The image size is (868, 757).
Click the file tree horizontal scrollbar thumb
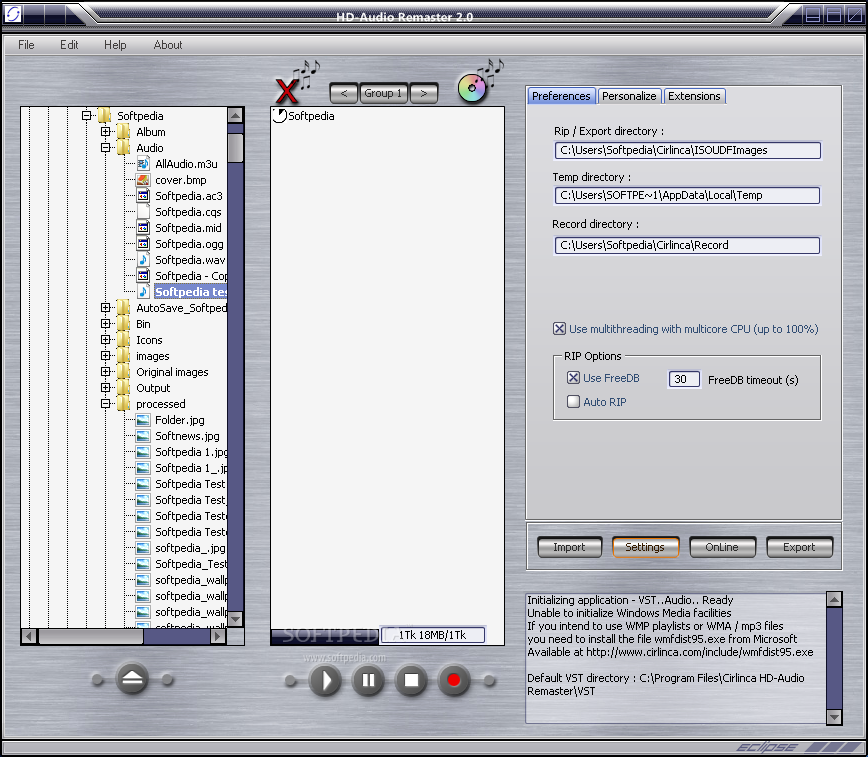coord(90,636)
